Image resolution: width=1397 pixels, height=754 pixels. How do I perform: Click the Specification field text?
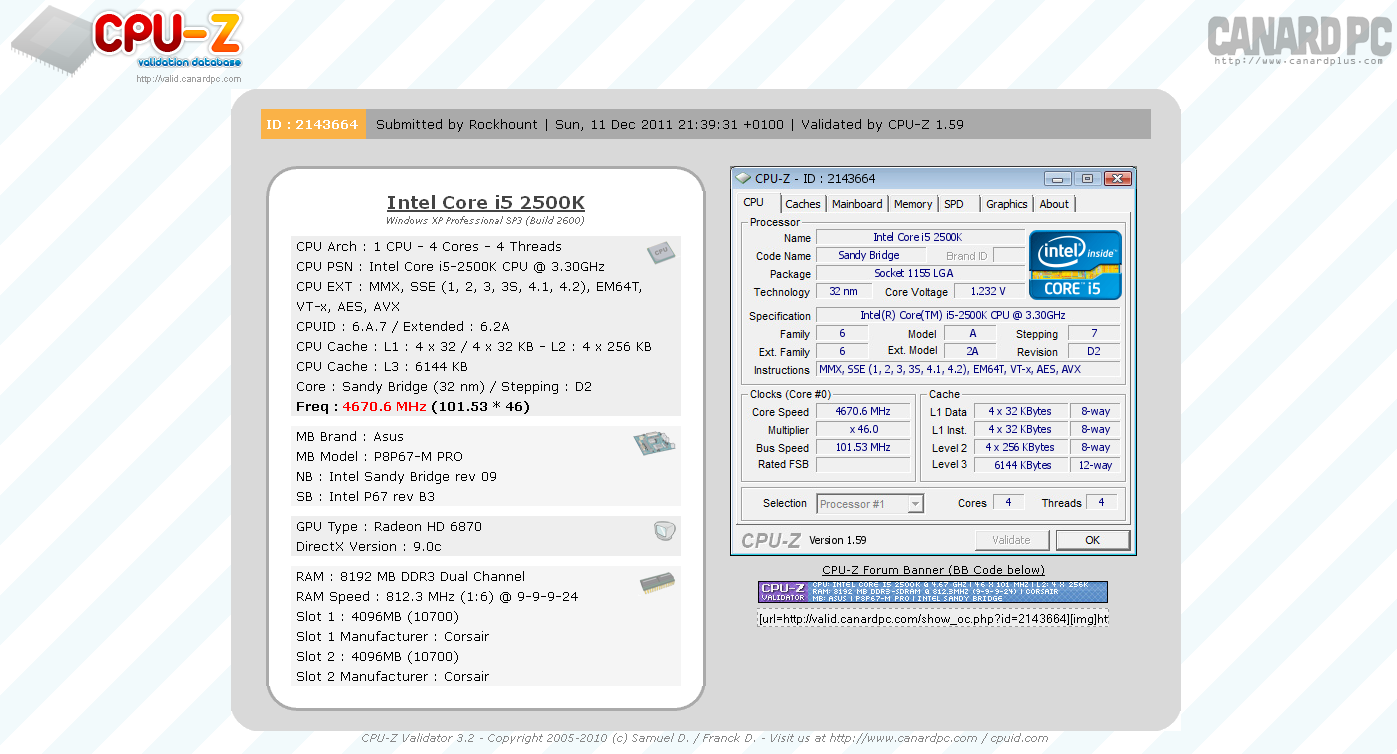[x=968, y=316]
